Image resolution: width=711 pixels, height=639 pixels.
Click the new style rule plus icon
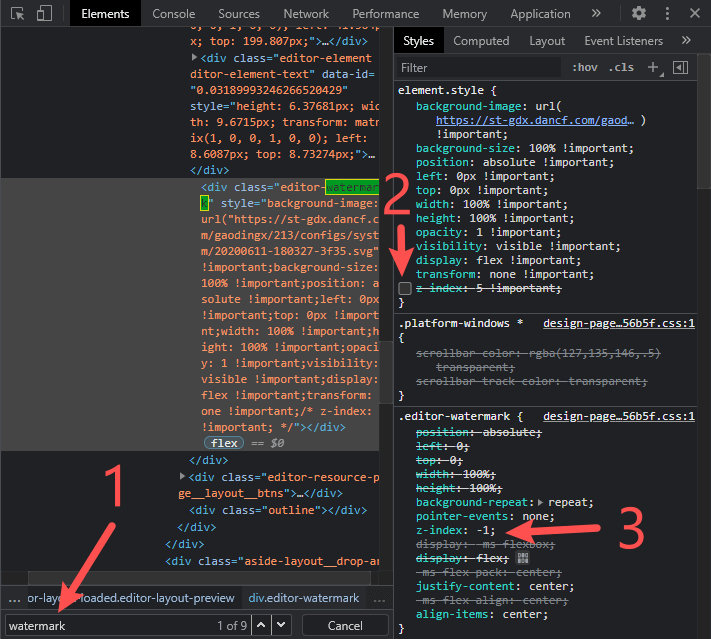click(653, 67)
